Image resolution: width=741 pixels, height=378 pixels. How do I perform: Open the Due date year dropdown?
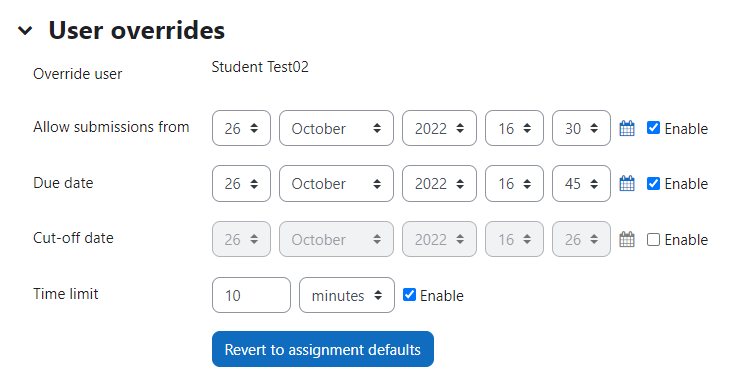click(x=439, y=183)
